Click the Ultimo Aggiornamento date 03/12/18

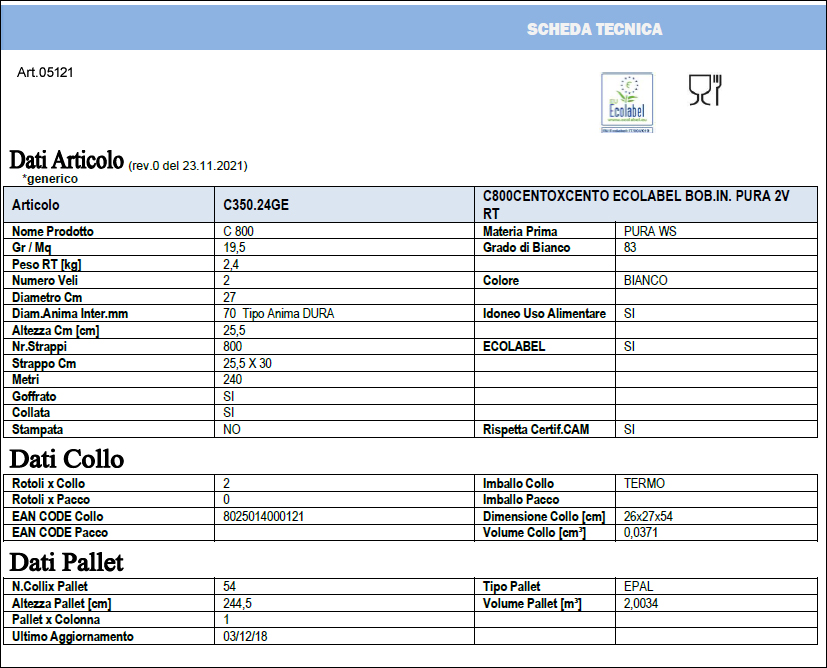(x=245, y=636)
